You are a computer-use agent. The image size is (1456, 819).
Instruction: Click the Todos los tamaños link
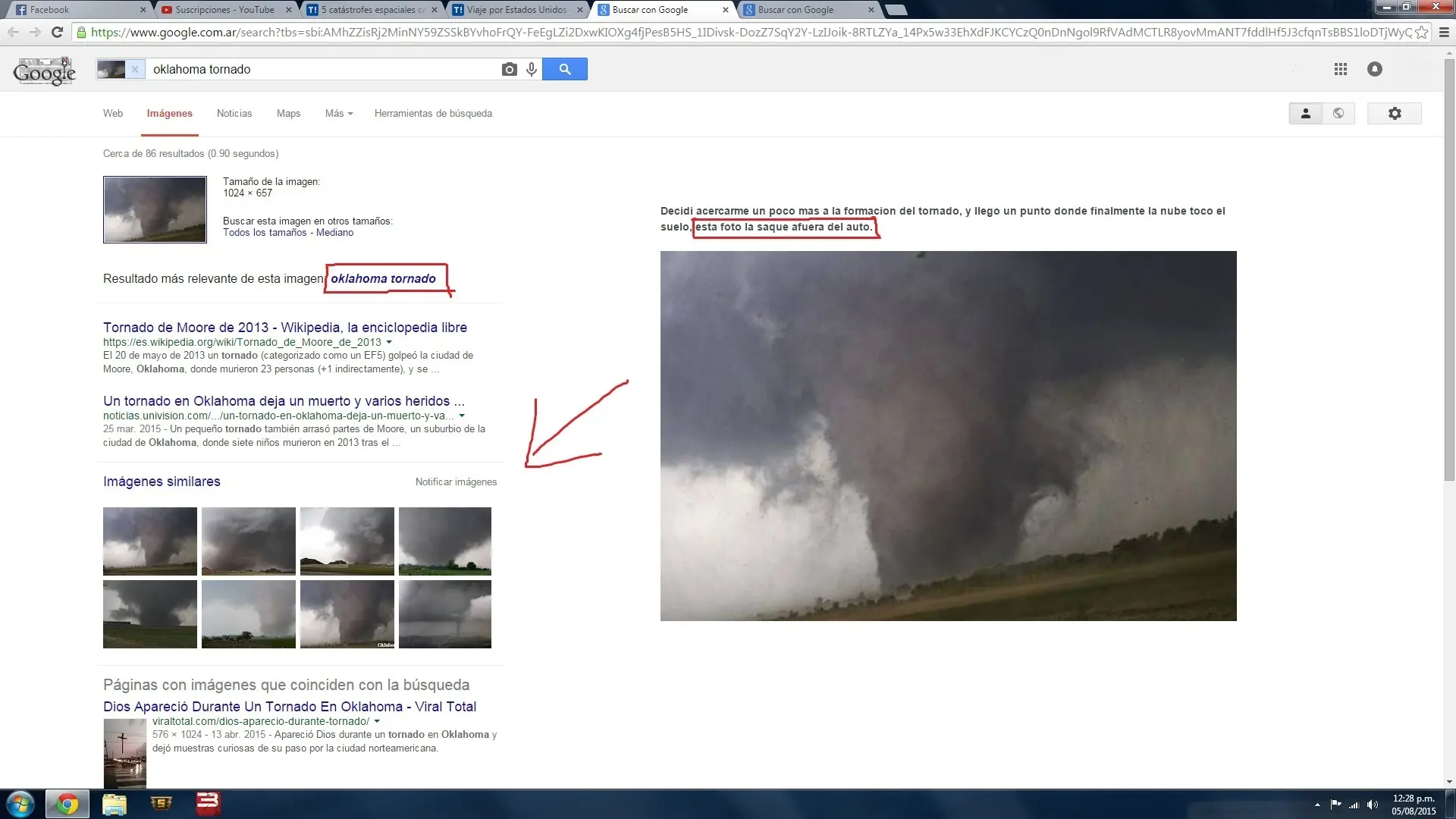tap(264, 233)
